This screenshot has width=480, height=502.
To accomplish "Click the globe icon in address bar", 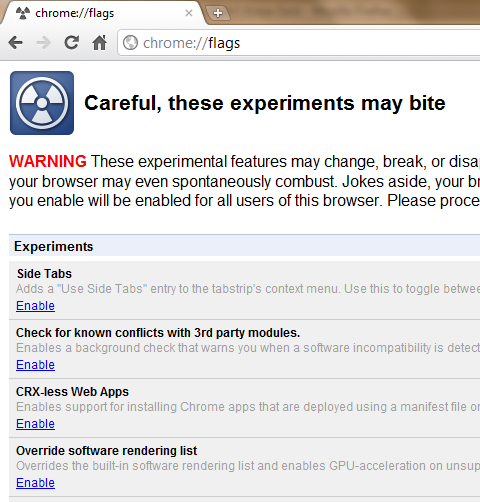I will [130, 43].
